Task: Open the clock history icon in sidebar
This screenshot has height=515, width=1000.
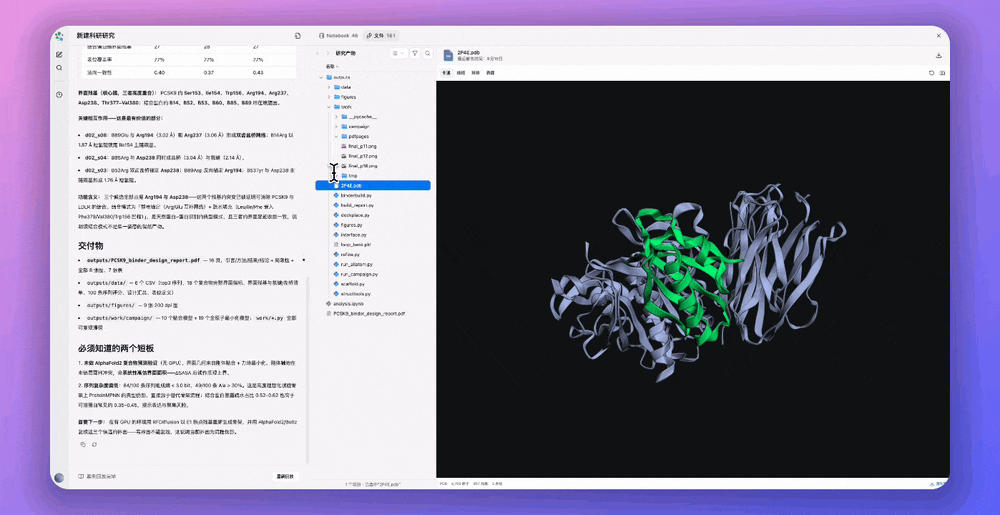Action: [x=59, y=95]
